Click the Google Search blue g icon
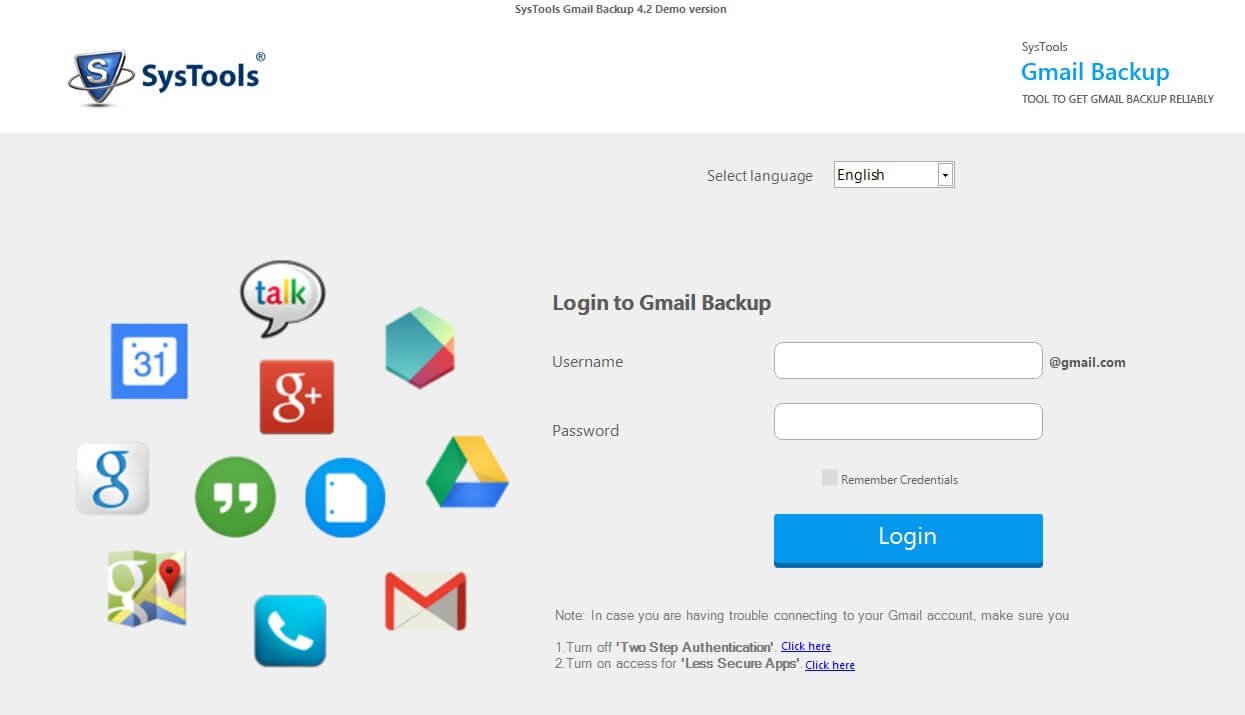 click(x=113, y=478)
